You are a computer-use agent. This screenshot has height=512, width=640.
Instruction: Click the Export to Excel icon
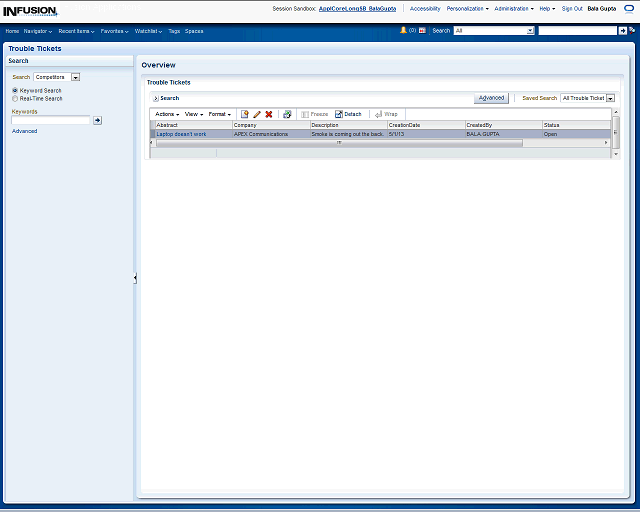287,114
